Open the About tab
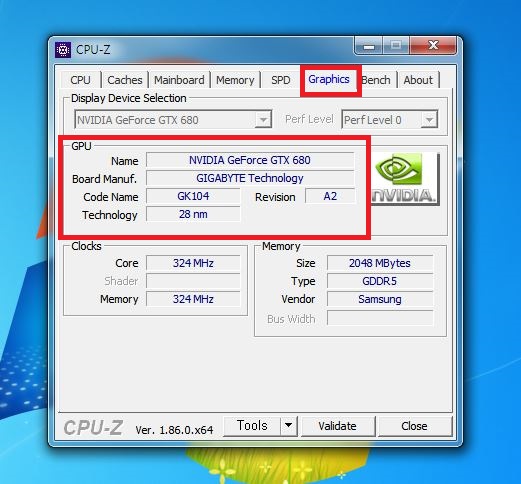 tap(418, 80)
